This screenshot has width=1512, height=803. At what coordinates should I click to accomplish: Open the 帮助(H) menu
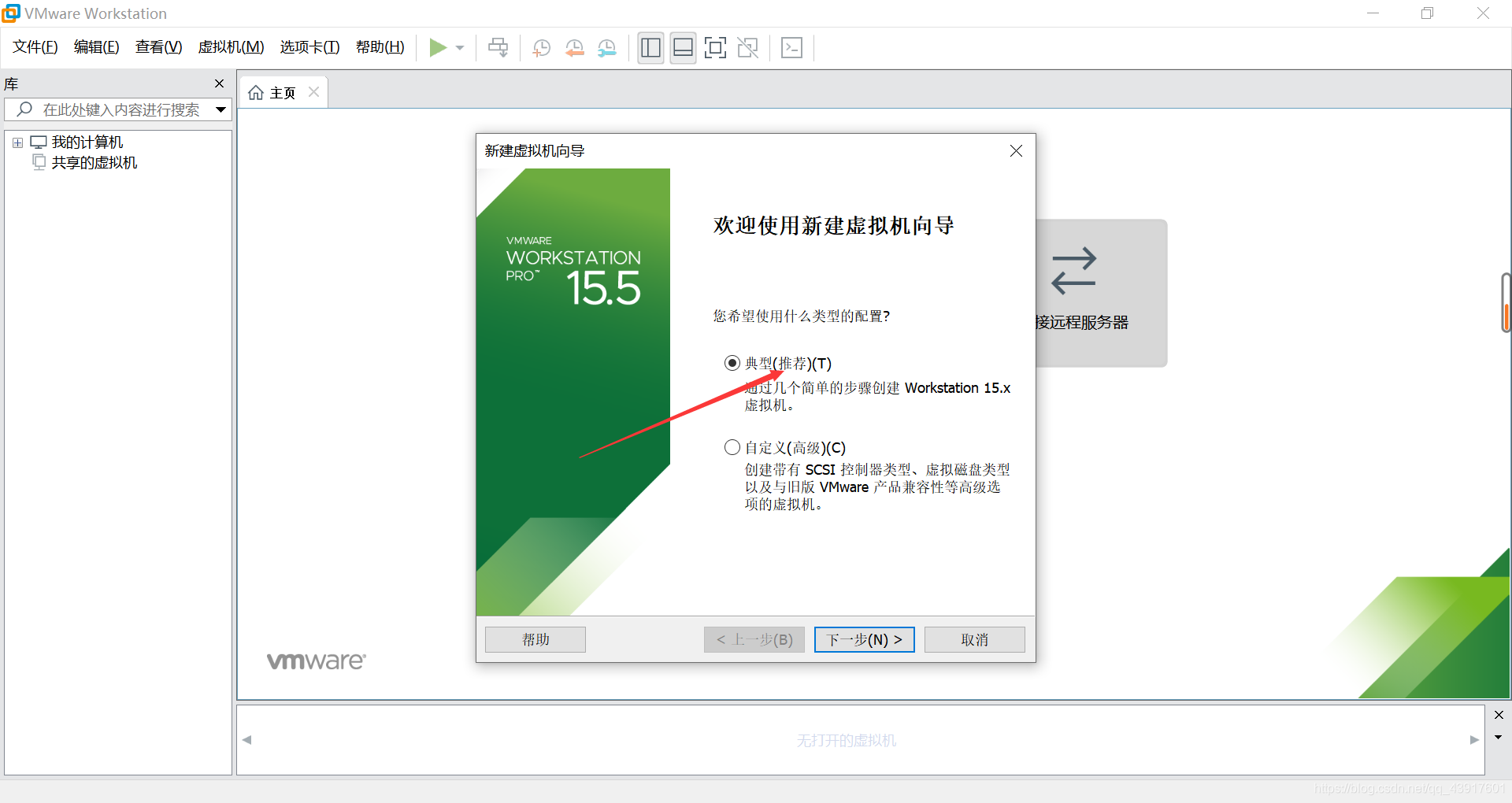click(380, 47)
